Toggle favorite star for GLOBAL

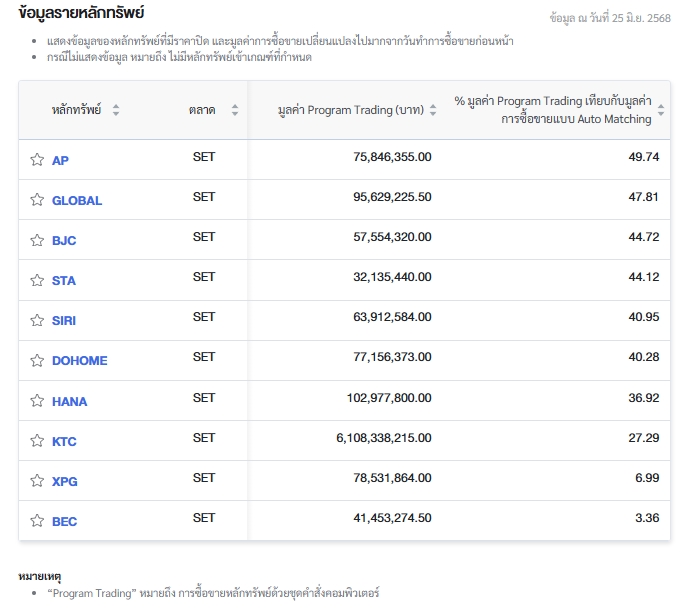(37, 200)
